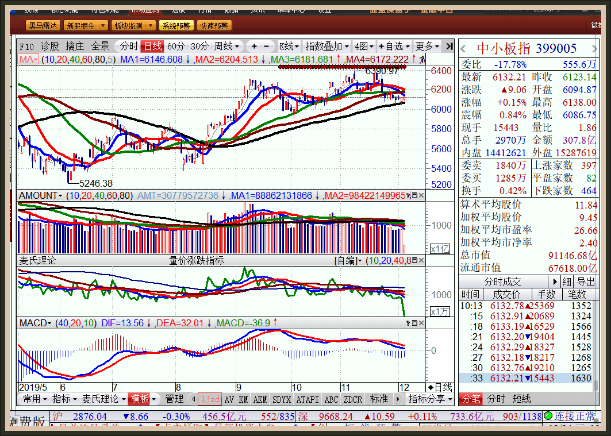Select the SDYX indicator tab
Image resolution: width=611 pixels, height=436 pixels.
[282, 399]
